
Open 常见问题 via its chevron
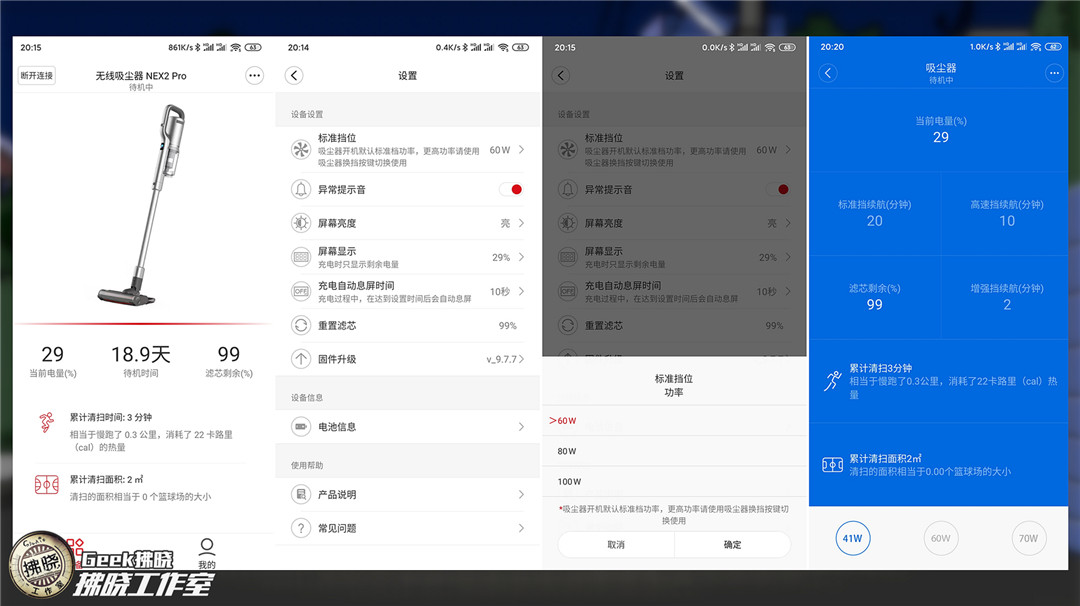tap(521, 528)
